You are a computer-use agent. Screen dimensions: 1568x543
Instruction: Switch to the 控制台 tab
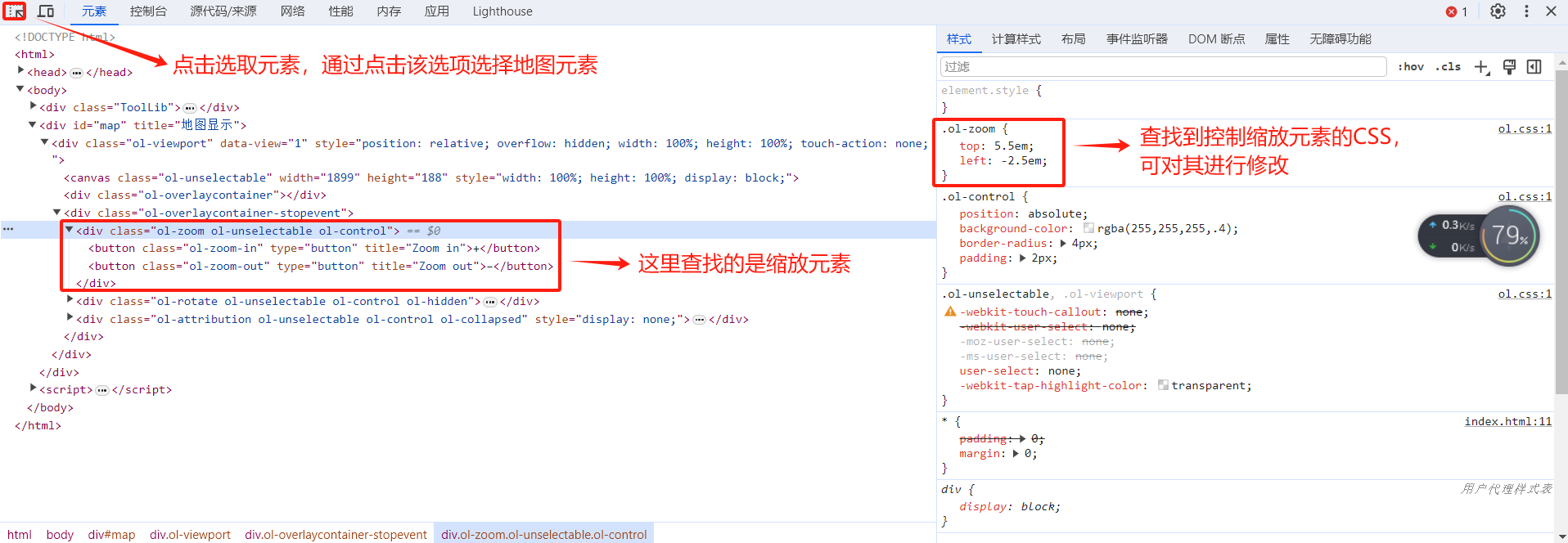point(148,11)
